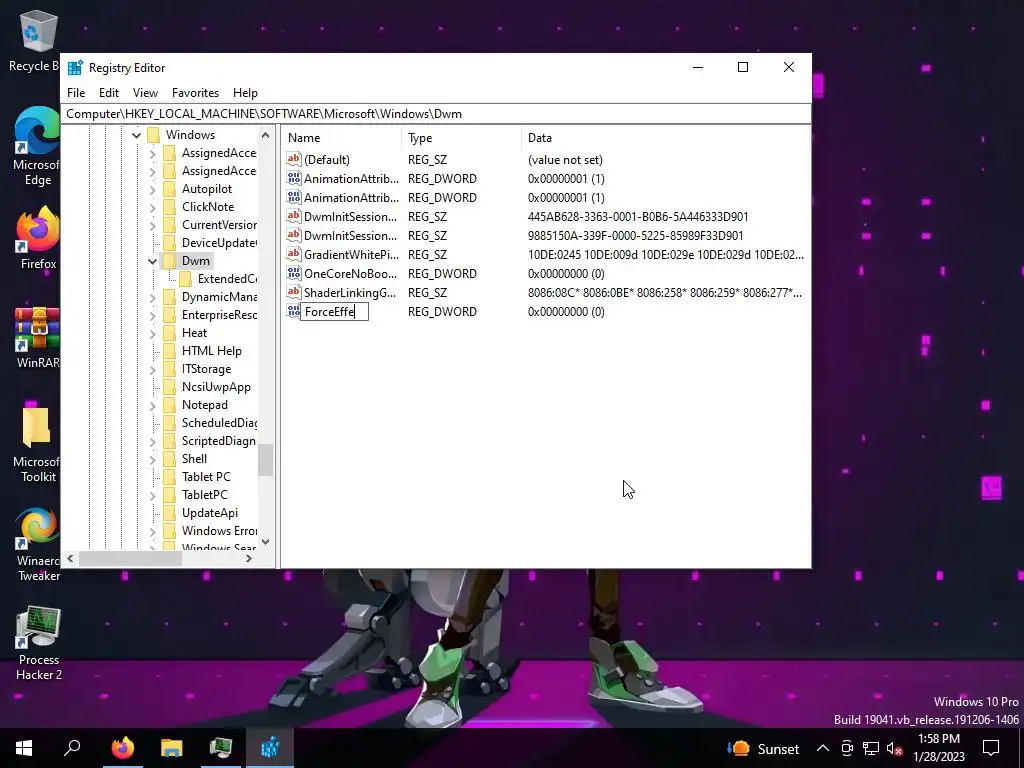The height and width of the screenshot is (768, 1024).
Task: Click the GradientWhitePi... string icon
Action: tap(294, 255)
